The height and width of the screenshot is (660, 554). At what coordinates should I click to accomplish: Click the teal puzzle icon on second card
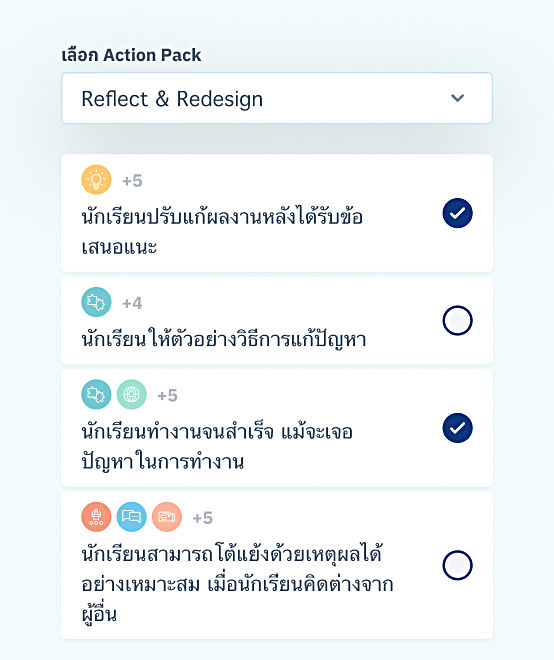click(96, 302)
